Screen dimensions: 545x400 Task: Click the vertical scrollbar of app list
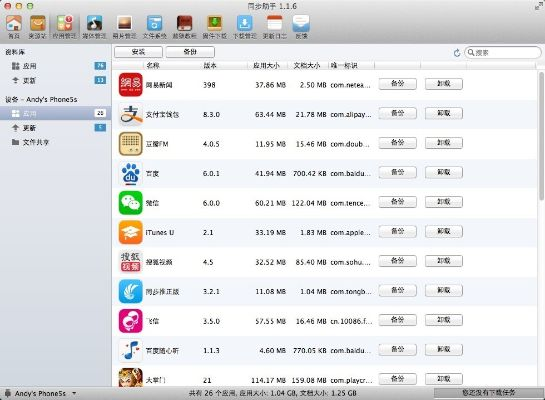tap(541, 136)
